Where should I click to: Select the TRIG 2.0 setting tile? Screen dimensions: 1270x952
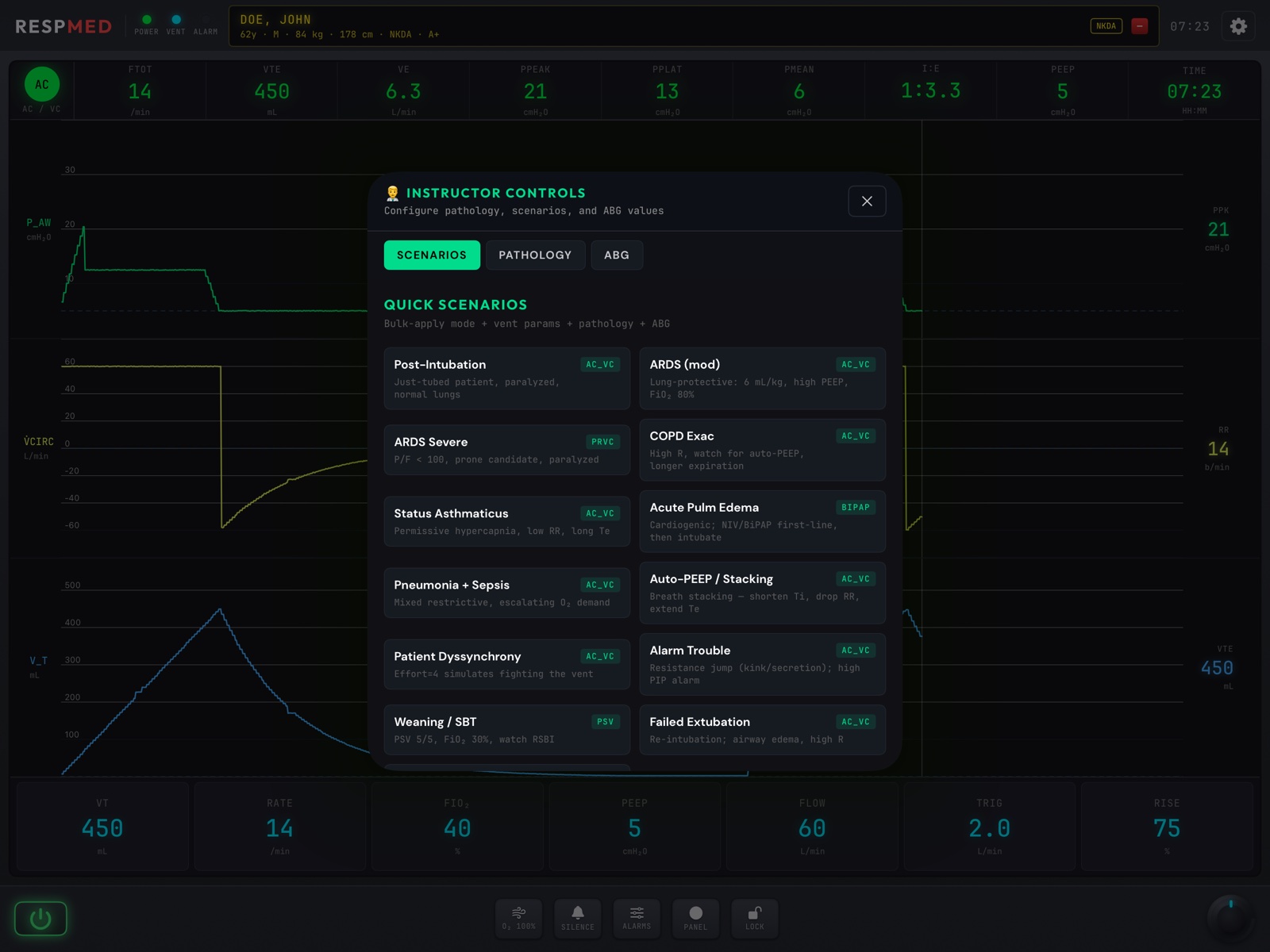click(989, 827)
